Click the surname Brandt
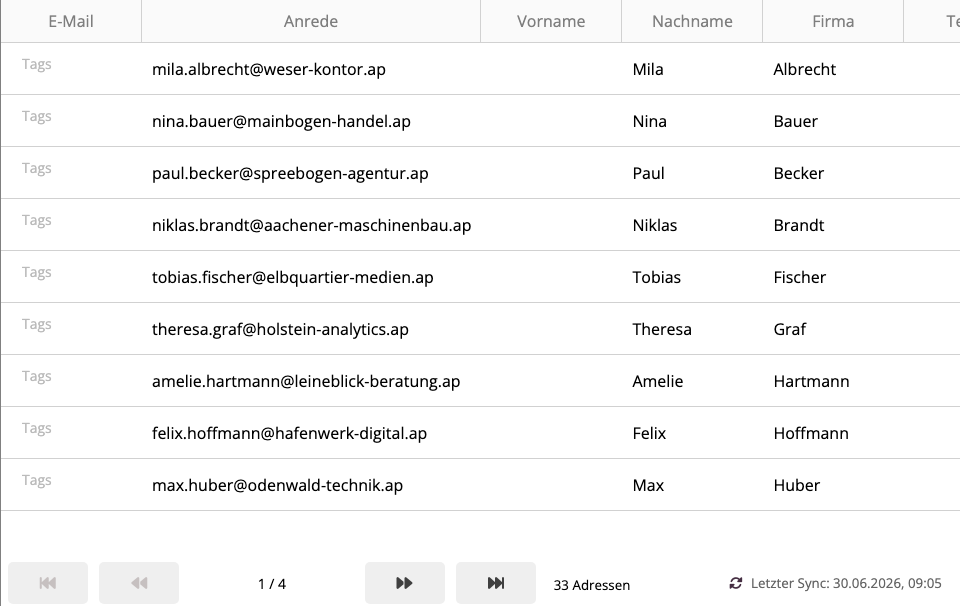 798,225
